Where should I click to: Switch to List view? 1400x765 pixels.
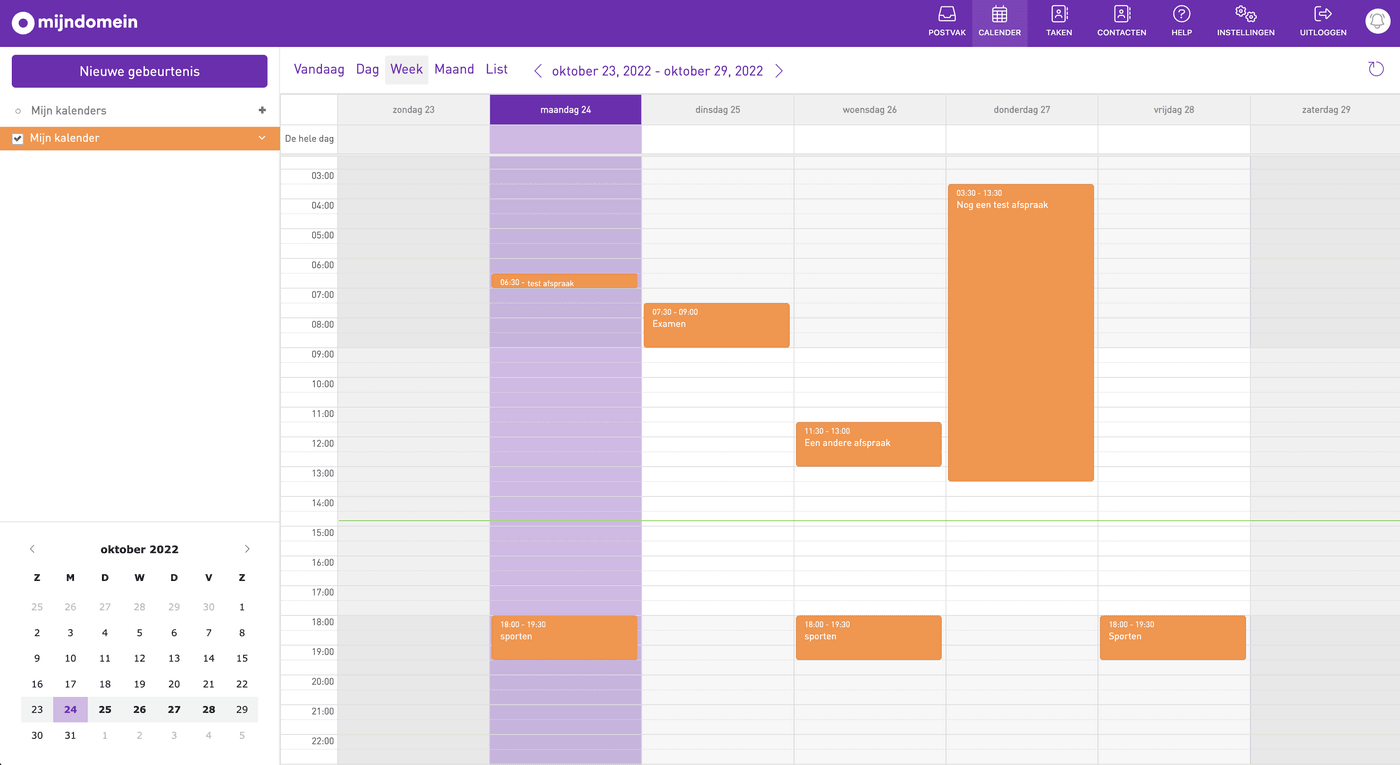[497, 70]
